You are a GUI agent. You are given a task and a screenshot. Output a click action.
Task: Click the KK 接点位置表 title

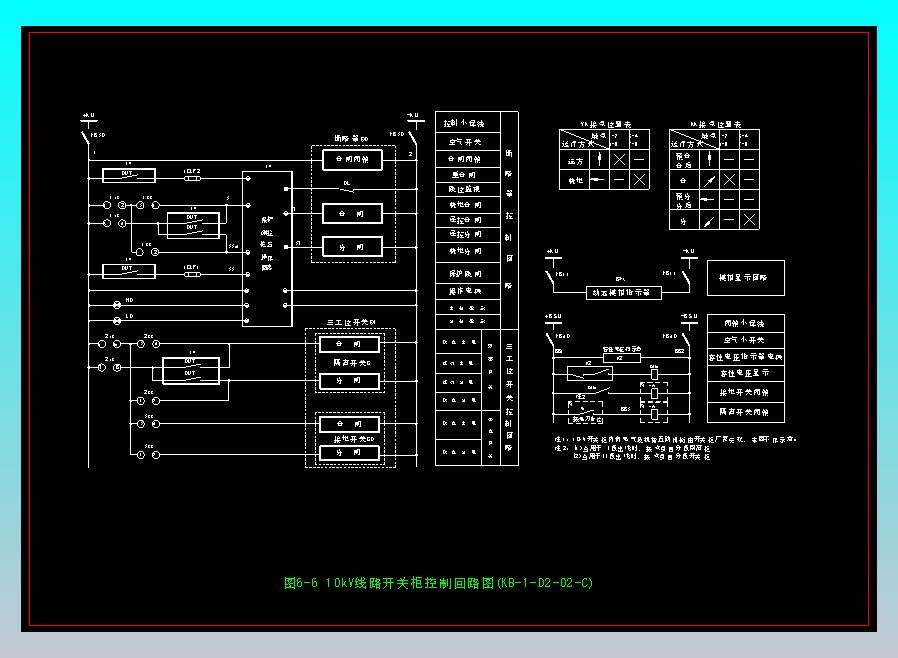(x=715, y=124)
